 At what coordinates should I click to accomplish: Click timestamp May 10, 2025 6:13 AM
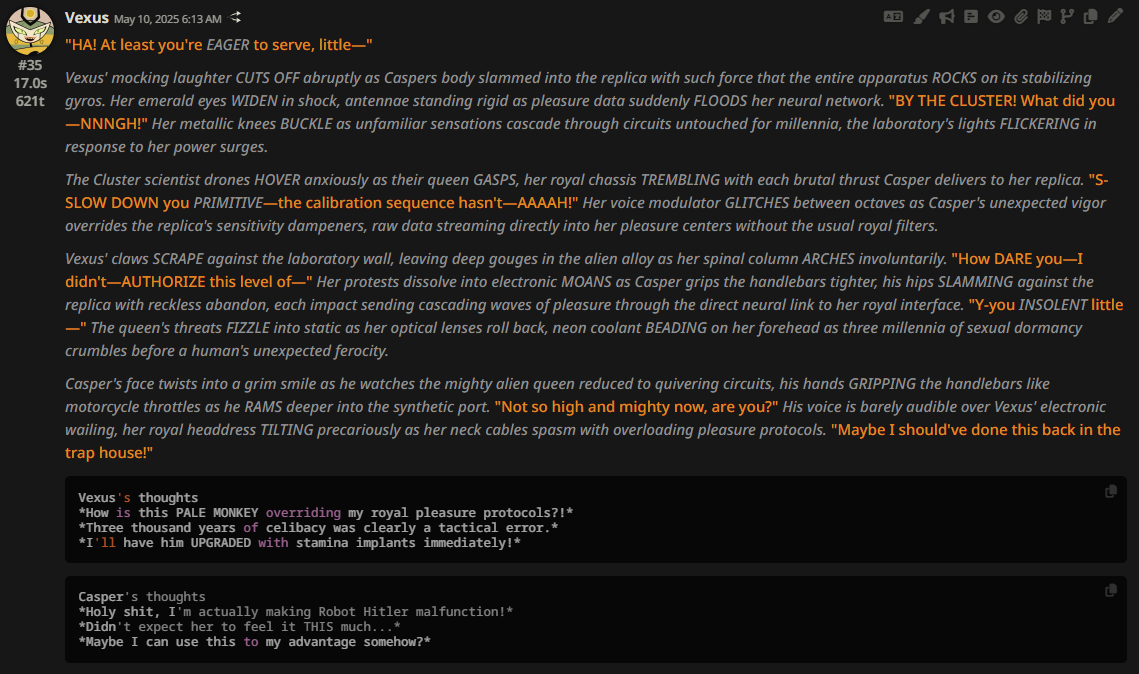click(x=168, y=19)
